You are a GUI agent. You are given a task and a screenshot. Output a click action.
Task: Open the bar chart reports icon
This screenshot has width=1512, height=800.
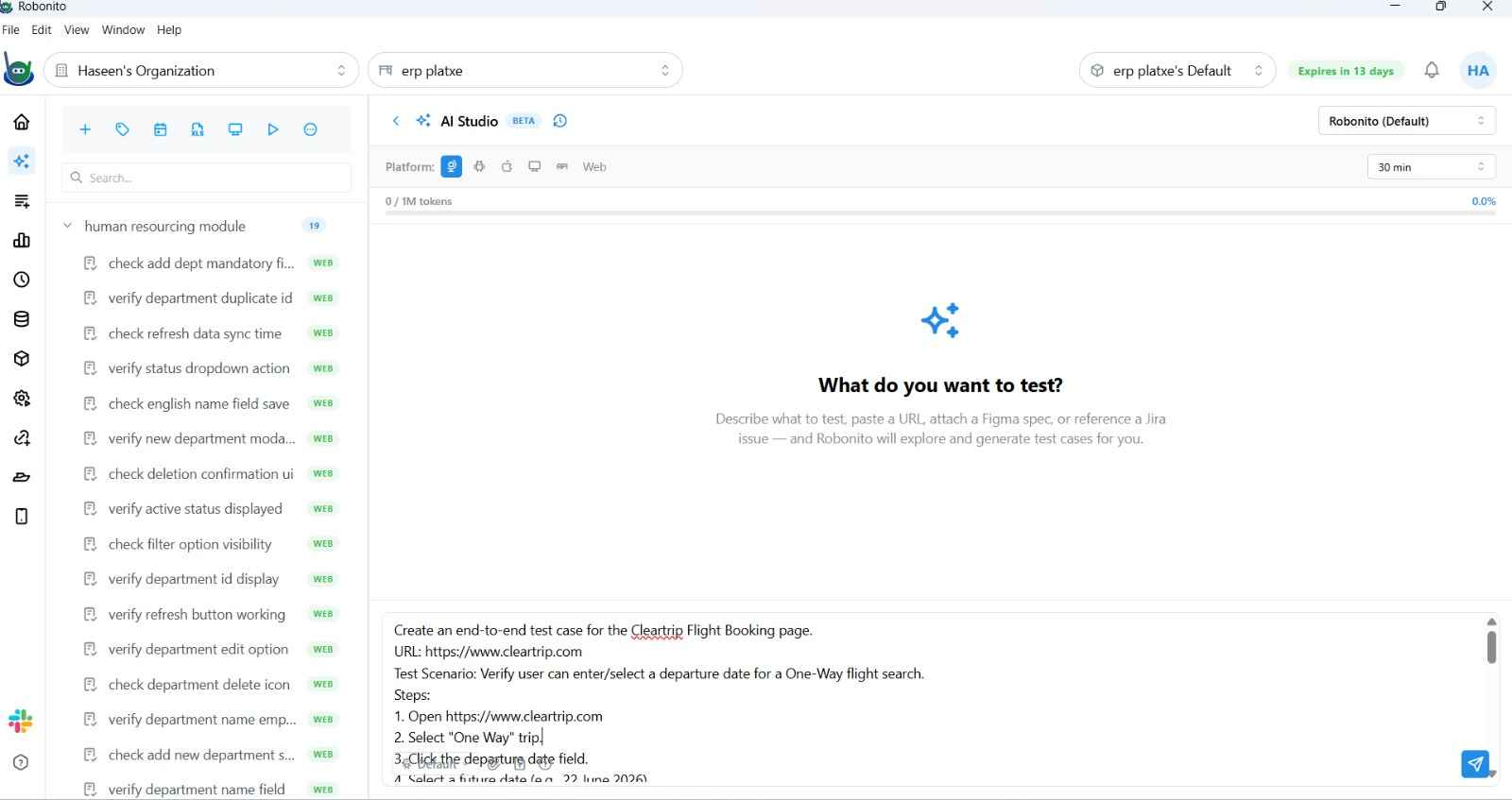pos(22,241)
